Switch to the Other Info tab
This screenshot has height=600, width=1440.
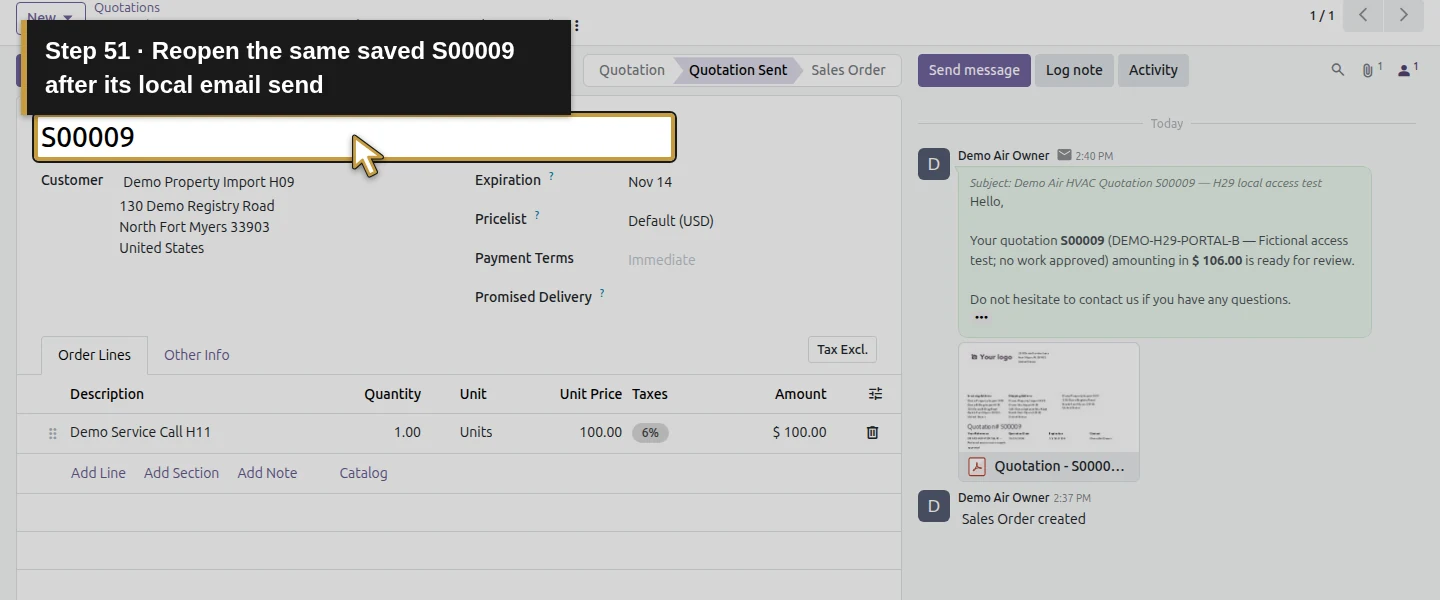(x=196, y=355)
